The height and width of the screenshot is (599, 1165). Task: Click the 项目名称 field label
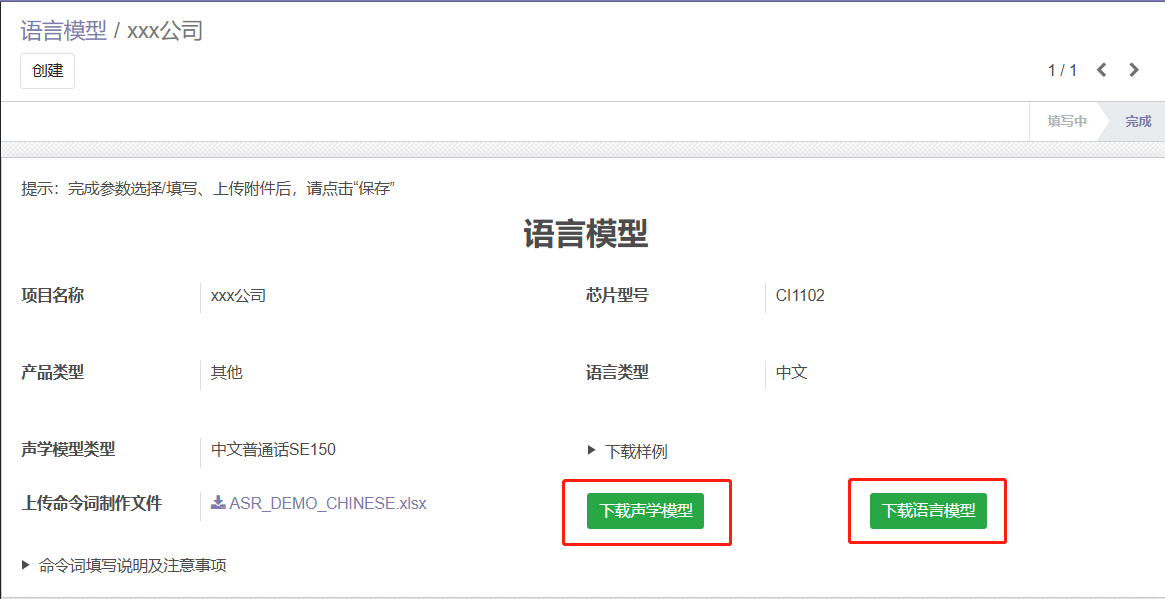coord(53,295)
